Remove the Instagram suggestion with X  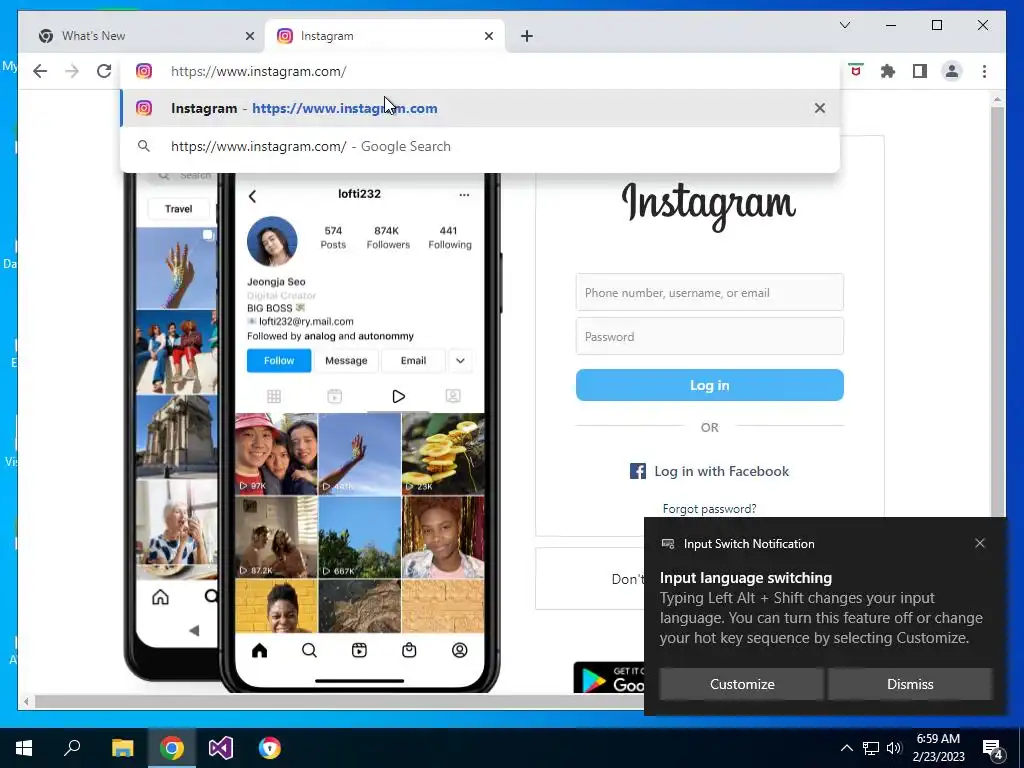[820, 108]
